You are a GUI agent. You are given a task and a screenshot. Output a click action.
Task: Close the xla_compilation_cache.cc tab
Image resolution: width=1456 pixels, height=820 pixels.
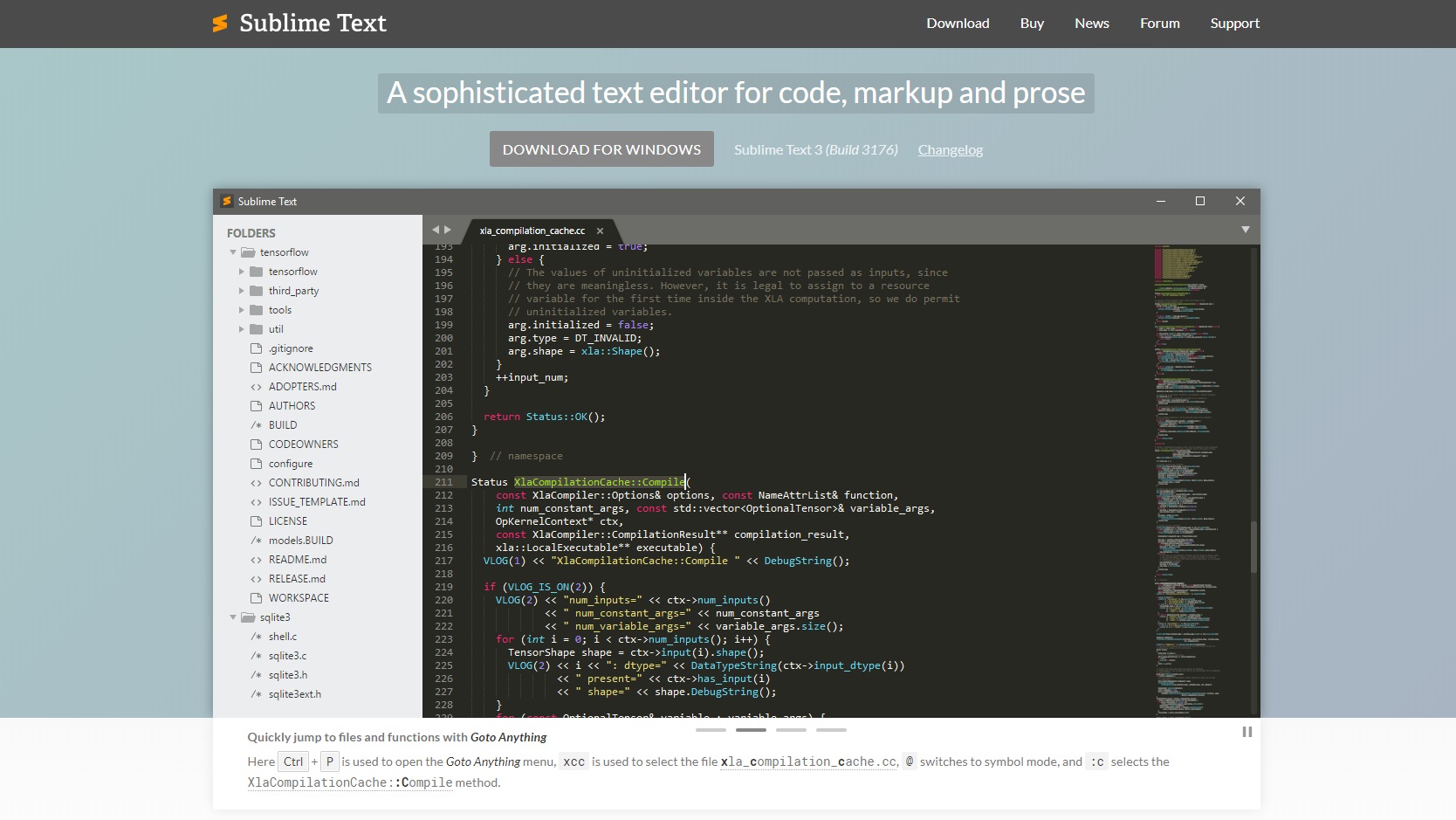point(600,231)
